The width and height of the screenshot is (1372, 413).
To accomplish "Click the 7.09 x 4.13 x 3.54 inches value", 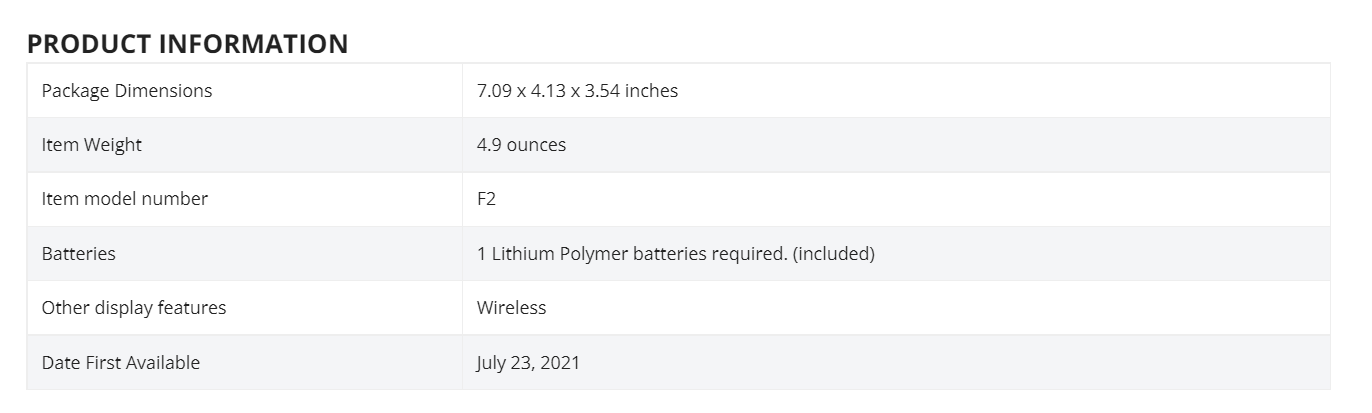I will [x=577, y=91].
